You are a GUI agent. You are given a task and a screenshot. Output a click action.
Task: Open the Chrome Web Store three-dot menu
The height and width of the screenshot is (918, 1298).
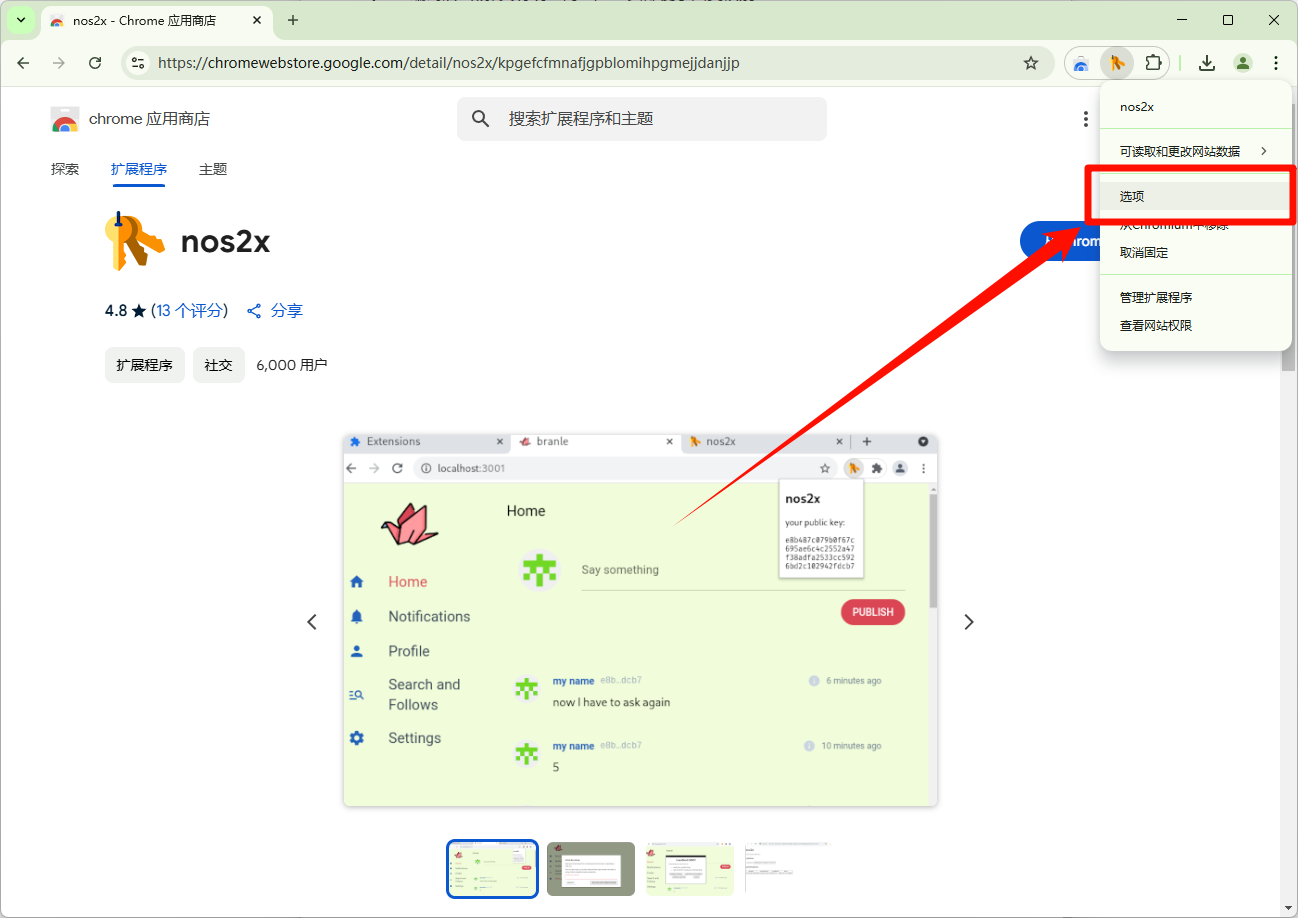pyautogui.click(x=1085, y=119)
